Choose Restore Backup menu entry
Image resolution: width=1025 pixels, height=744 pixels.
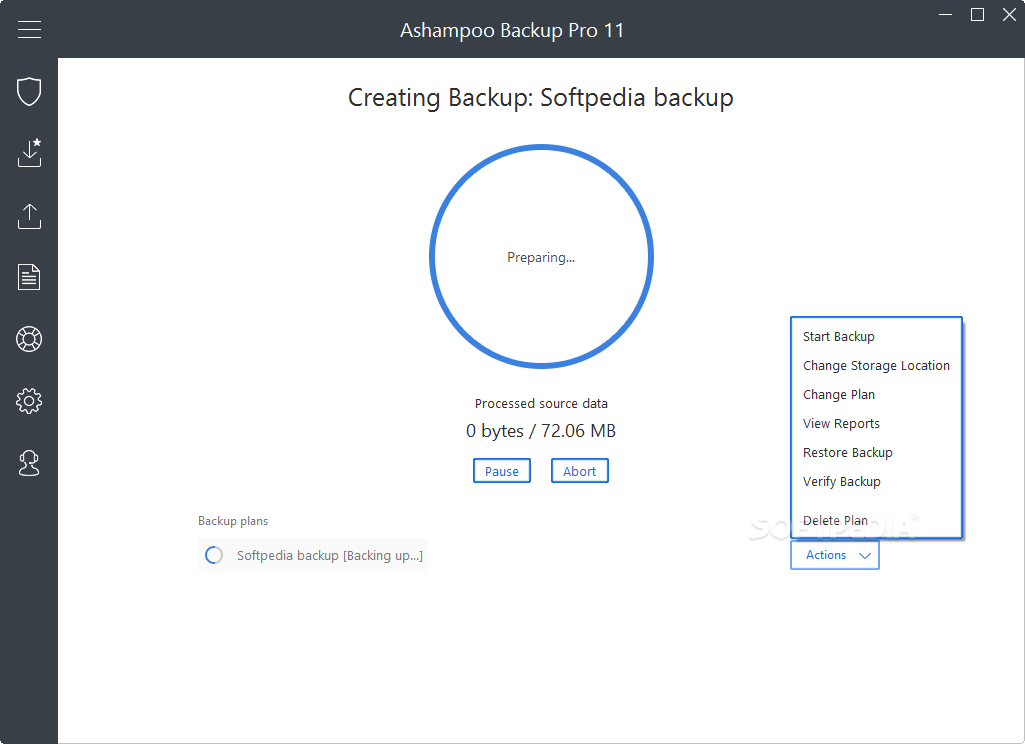(x=847, y=452)
